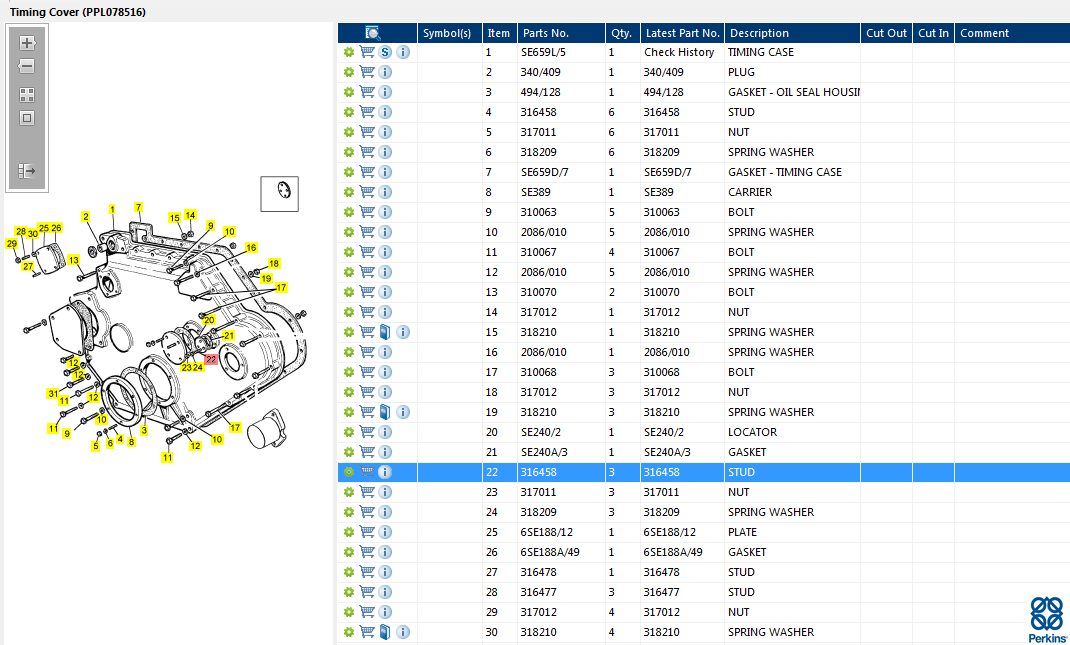Open the book icon on item 30 row
The width and height of the screenshot is (1070, 645).
point(385,632)
